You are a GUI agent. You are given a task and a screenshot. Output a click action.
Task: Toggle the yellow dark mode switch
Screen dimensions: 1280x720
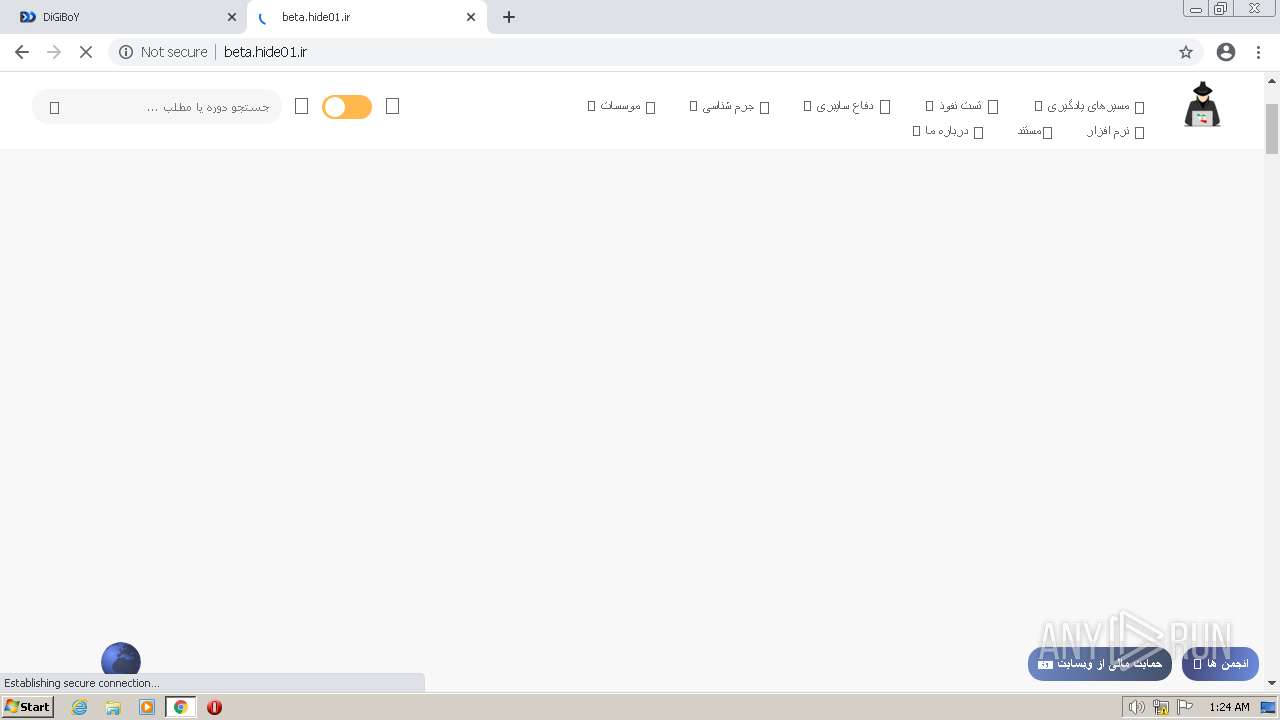click(347, 107)
